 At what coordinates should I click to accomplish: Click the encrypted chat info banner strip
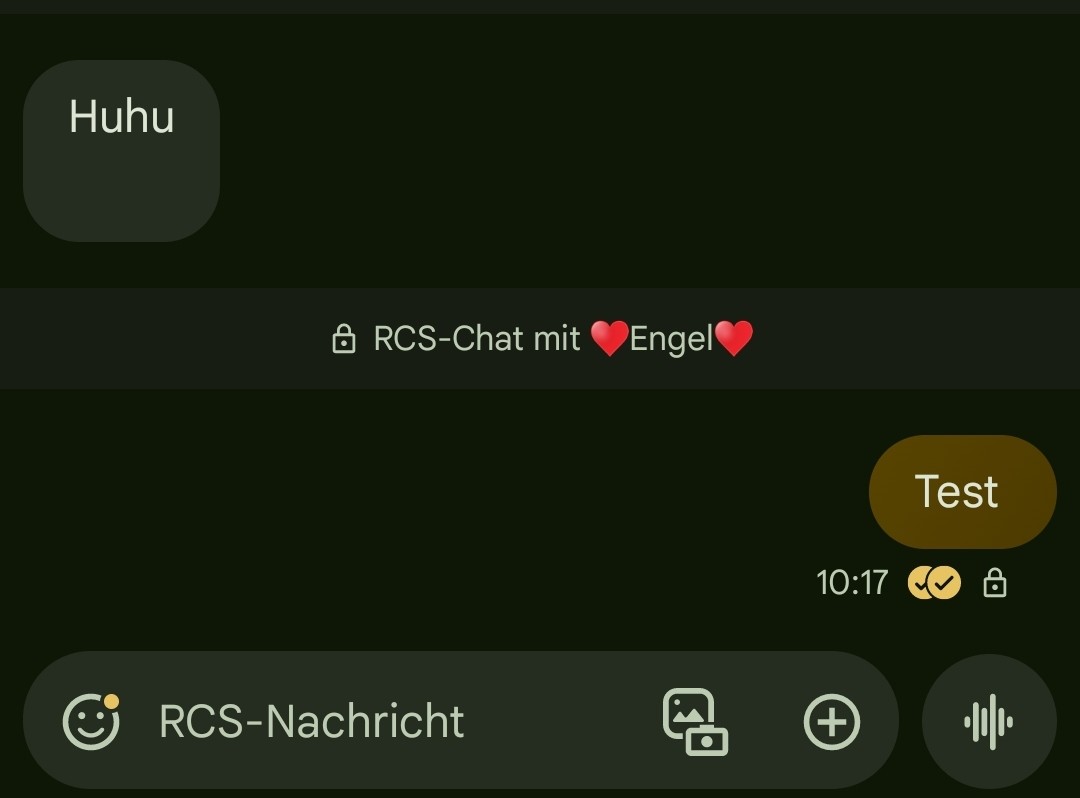(540, 338)
